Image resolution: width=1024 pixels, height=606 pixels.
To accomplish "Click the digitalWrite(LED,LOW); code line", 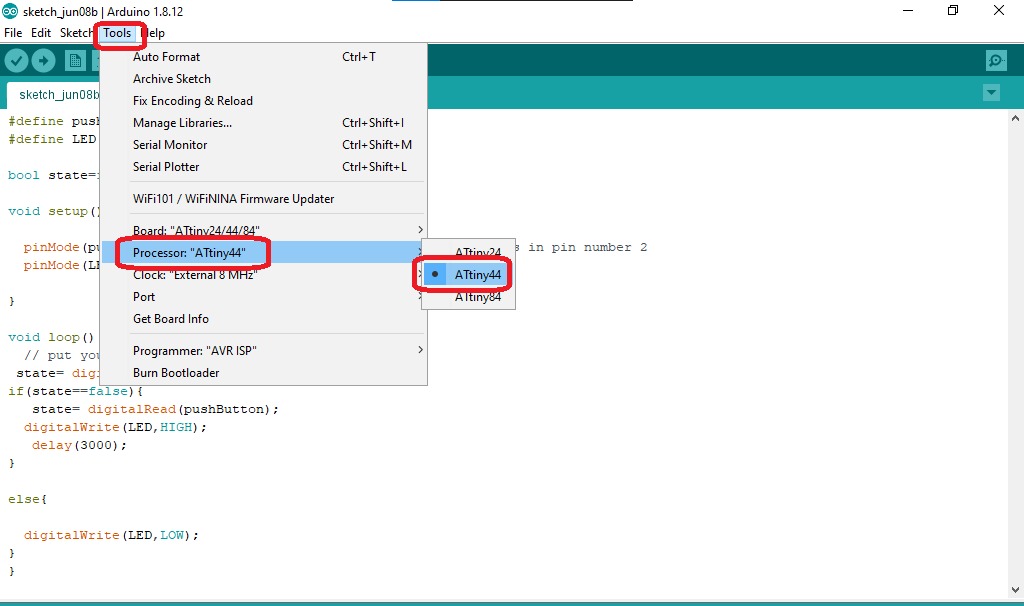I will pos(111,535).
